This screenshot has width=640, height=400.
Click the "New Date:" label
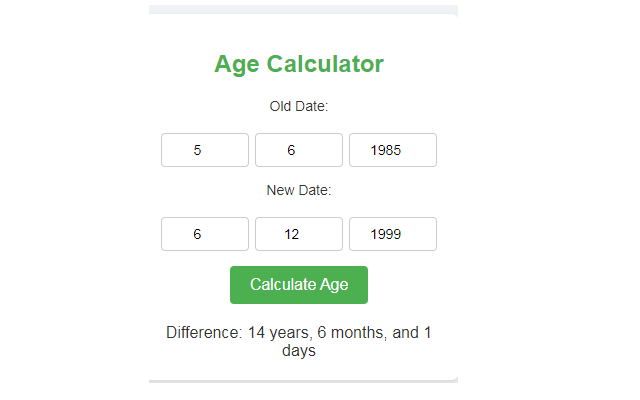pyautogui.click(x=298, y=190)
